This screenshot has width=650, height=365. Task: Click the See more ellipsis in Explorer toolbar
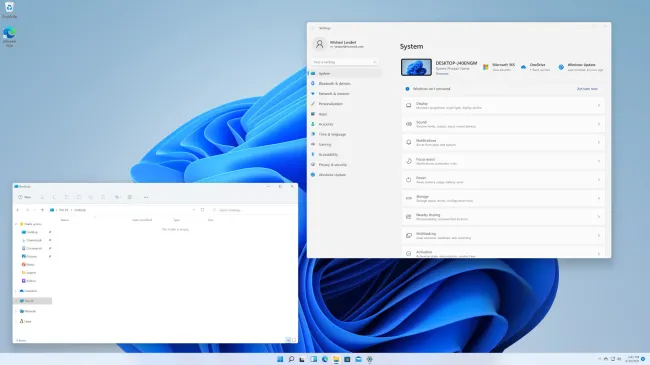pyautogui.click(x=146, y=197)
